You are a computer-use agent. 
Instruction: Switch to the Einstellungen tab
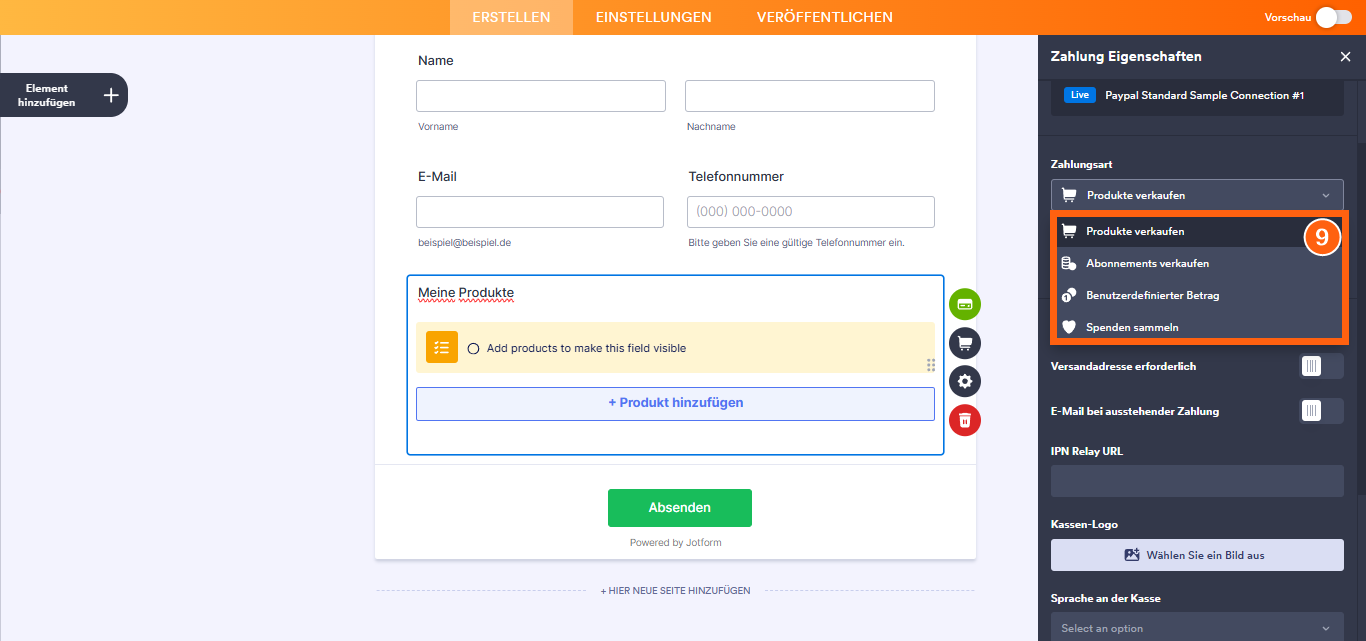[x=653, y=17]
